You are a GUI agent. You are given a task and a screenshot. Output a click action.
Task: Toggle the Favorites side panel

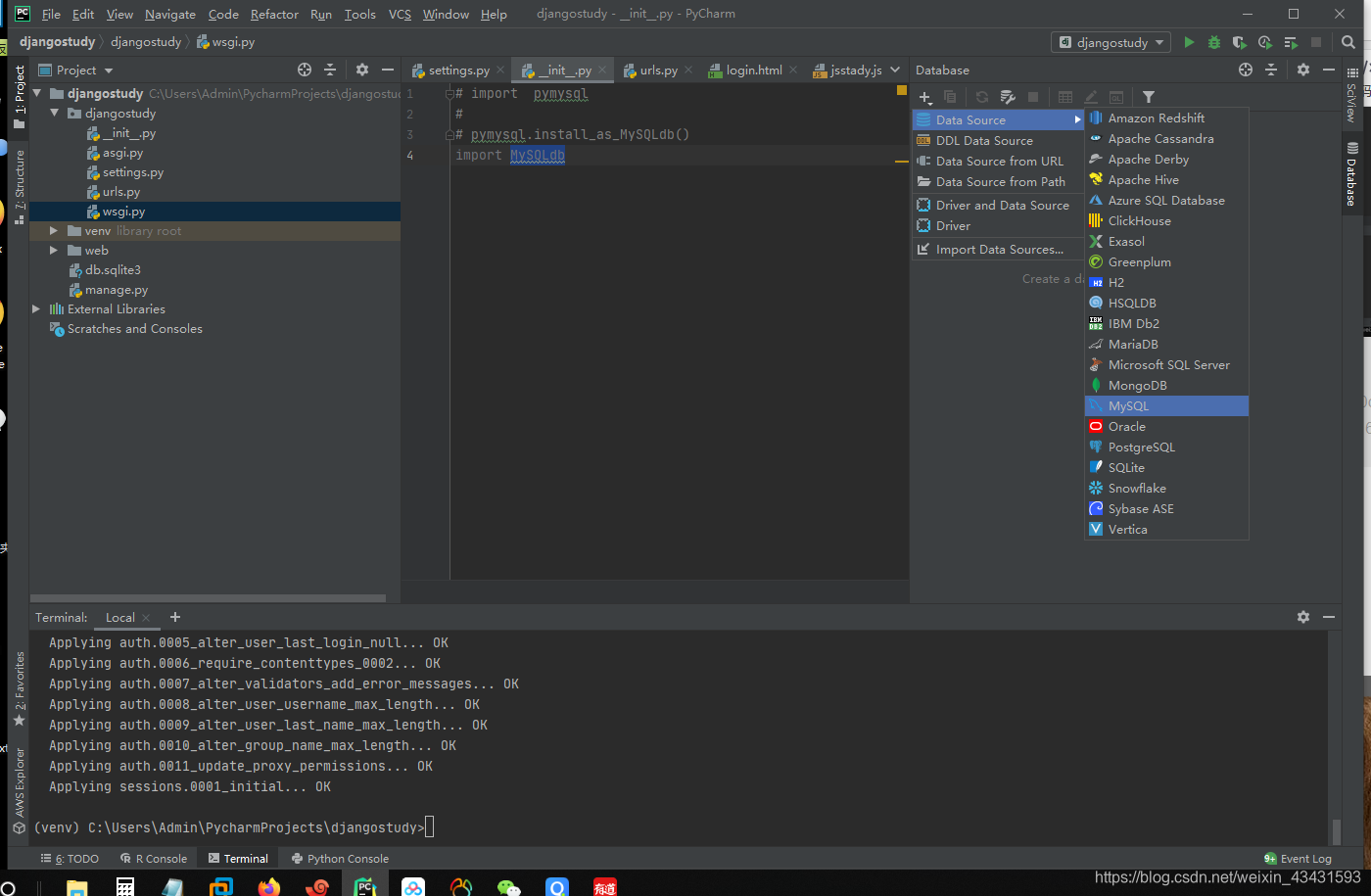click(20, 689)
